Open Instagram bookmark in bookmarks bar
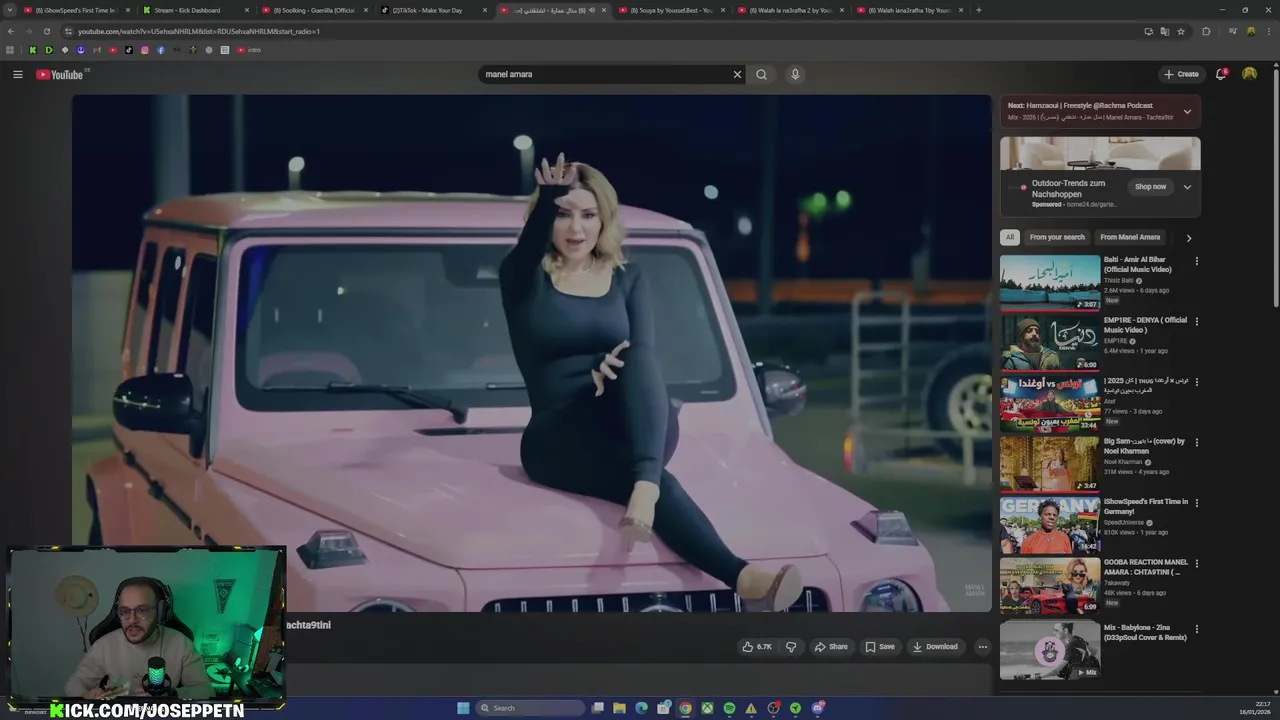The image size is (1280, 720). 144,50
